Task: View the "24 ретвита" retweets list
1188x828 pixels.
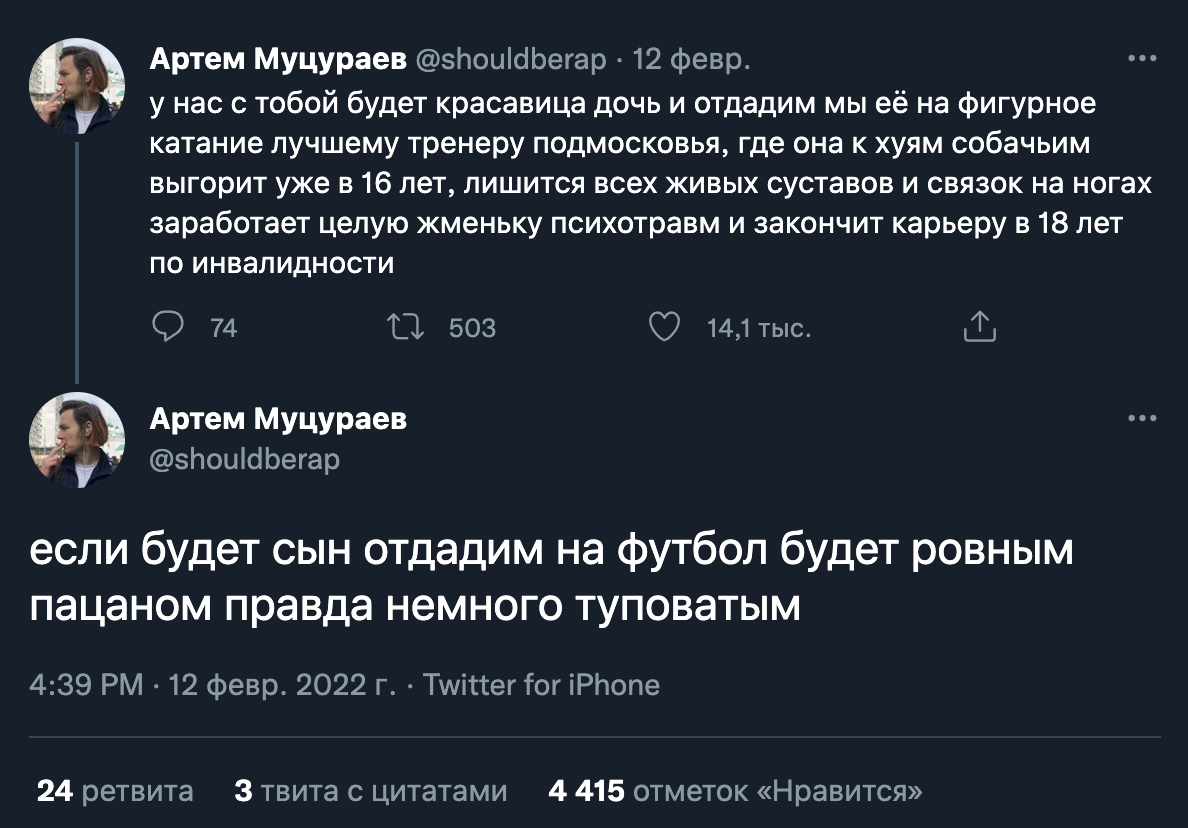Action: coord(115,791)
